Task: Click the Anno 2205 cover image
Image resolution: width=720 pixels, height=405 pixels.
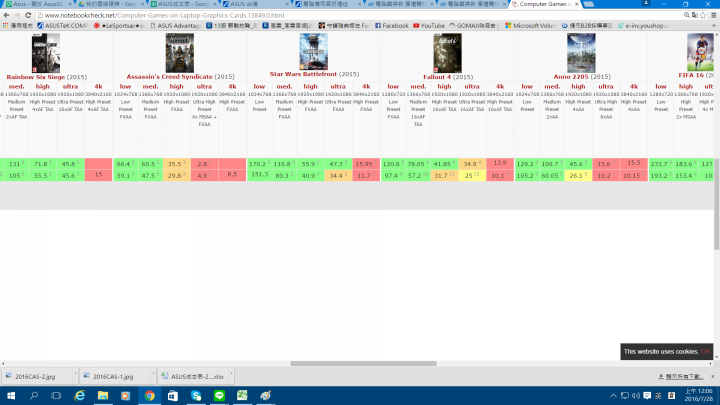Action: (581, 53)
